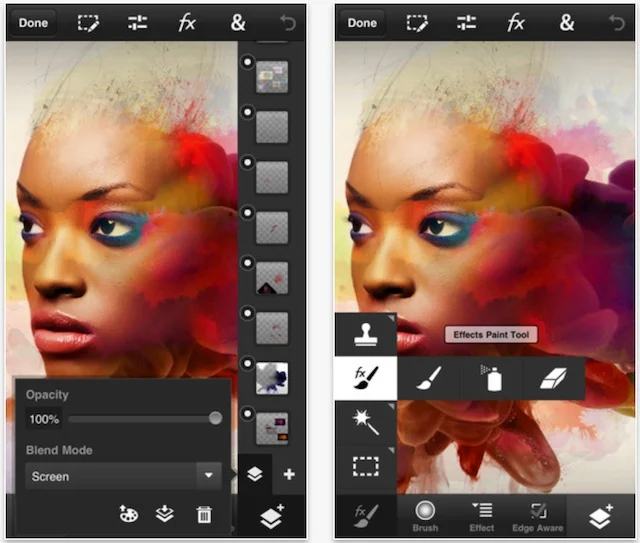Click the Opacity slider handle
The width and height of the screenshot is (640, 543).
tap(215, 418)
